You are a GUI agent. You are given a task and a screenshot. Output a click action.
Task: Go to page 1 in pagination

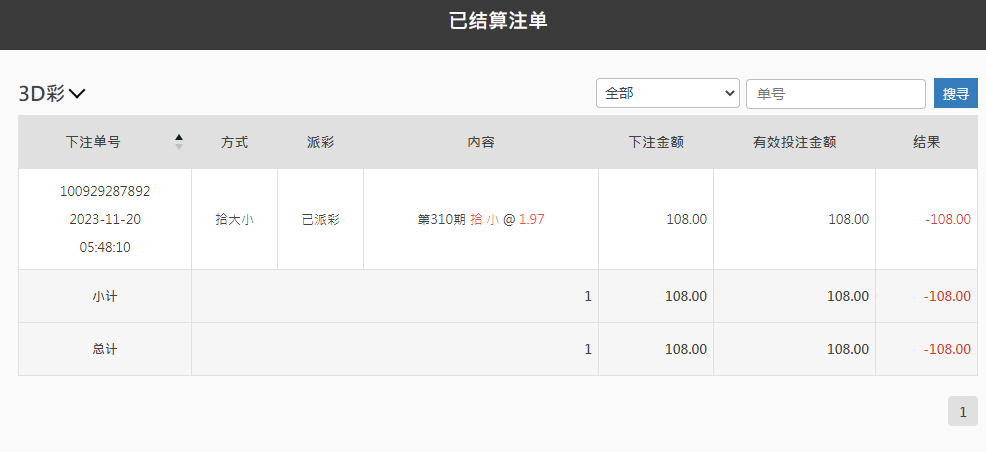coord(962,411)
